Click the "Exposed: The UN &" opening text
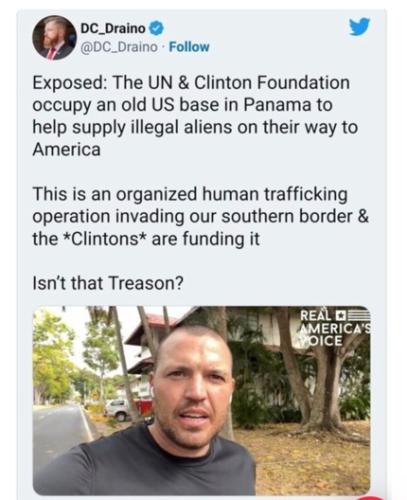This screenshot has width=407, height=500. [111, 83]
